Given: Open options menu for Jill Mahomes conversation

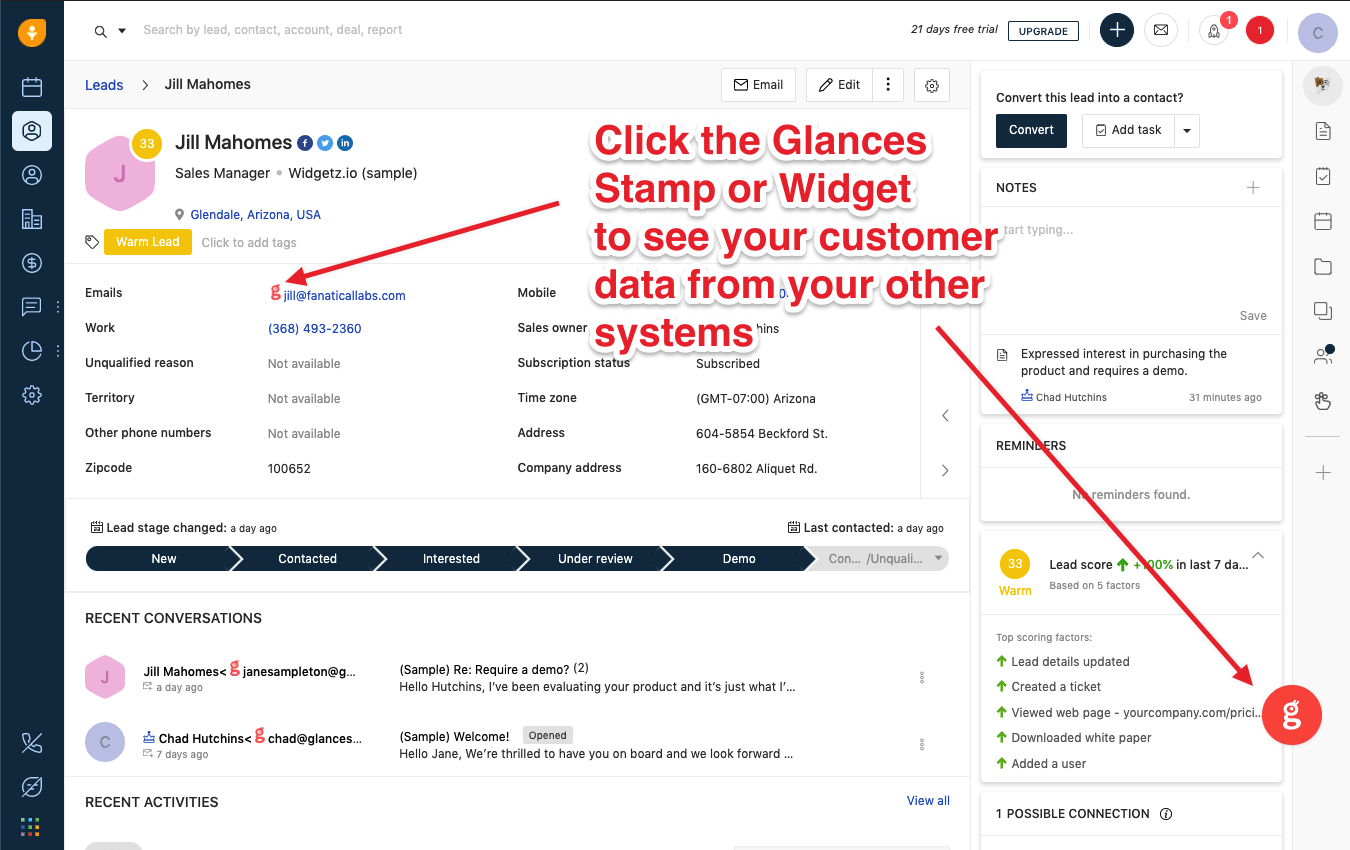Looking at the screenshot, I should point(922,677).
